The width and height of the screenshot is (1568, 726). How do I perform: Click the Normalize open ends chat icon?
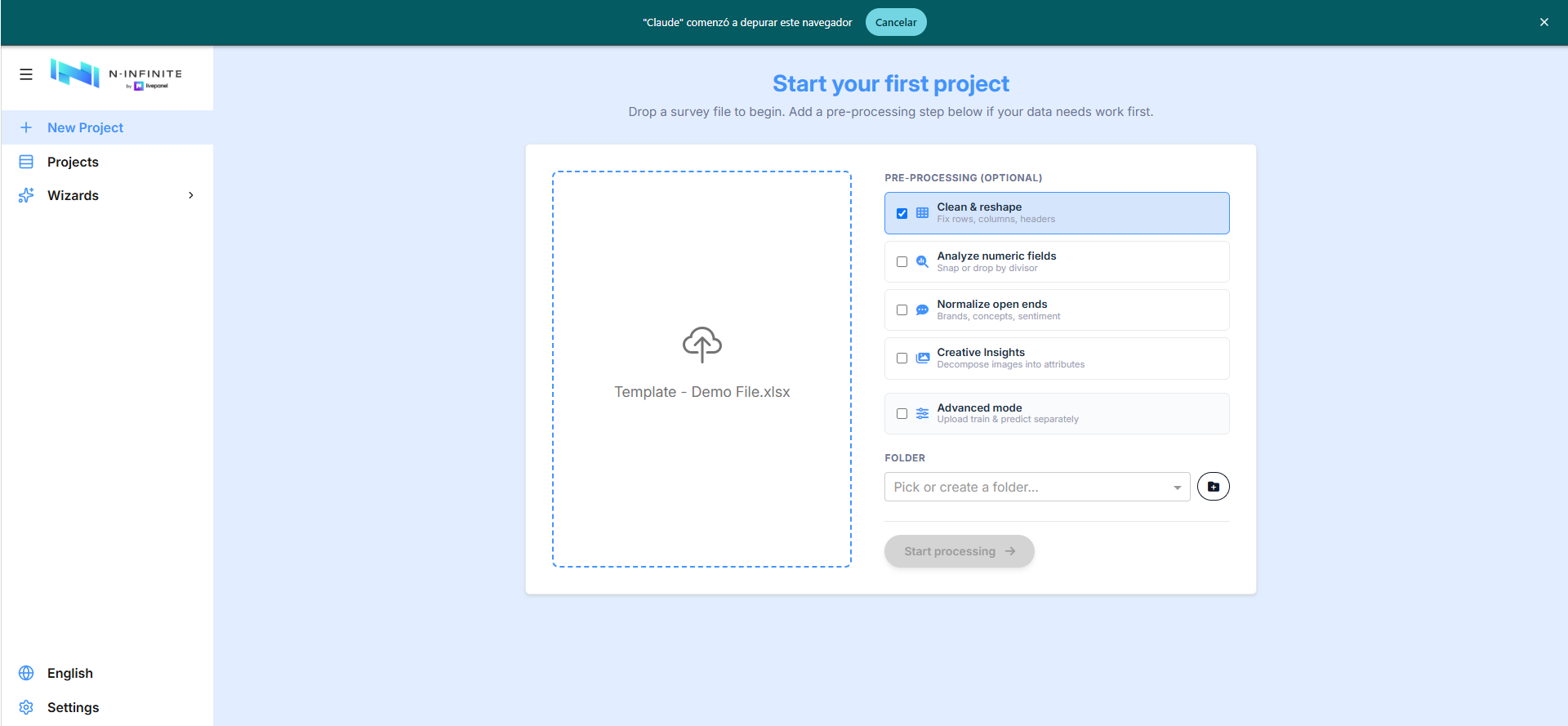click(x=922, y=310)
